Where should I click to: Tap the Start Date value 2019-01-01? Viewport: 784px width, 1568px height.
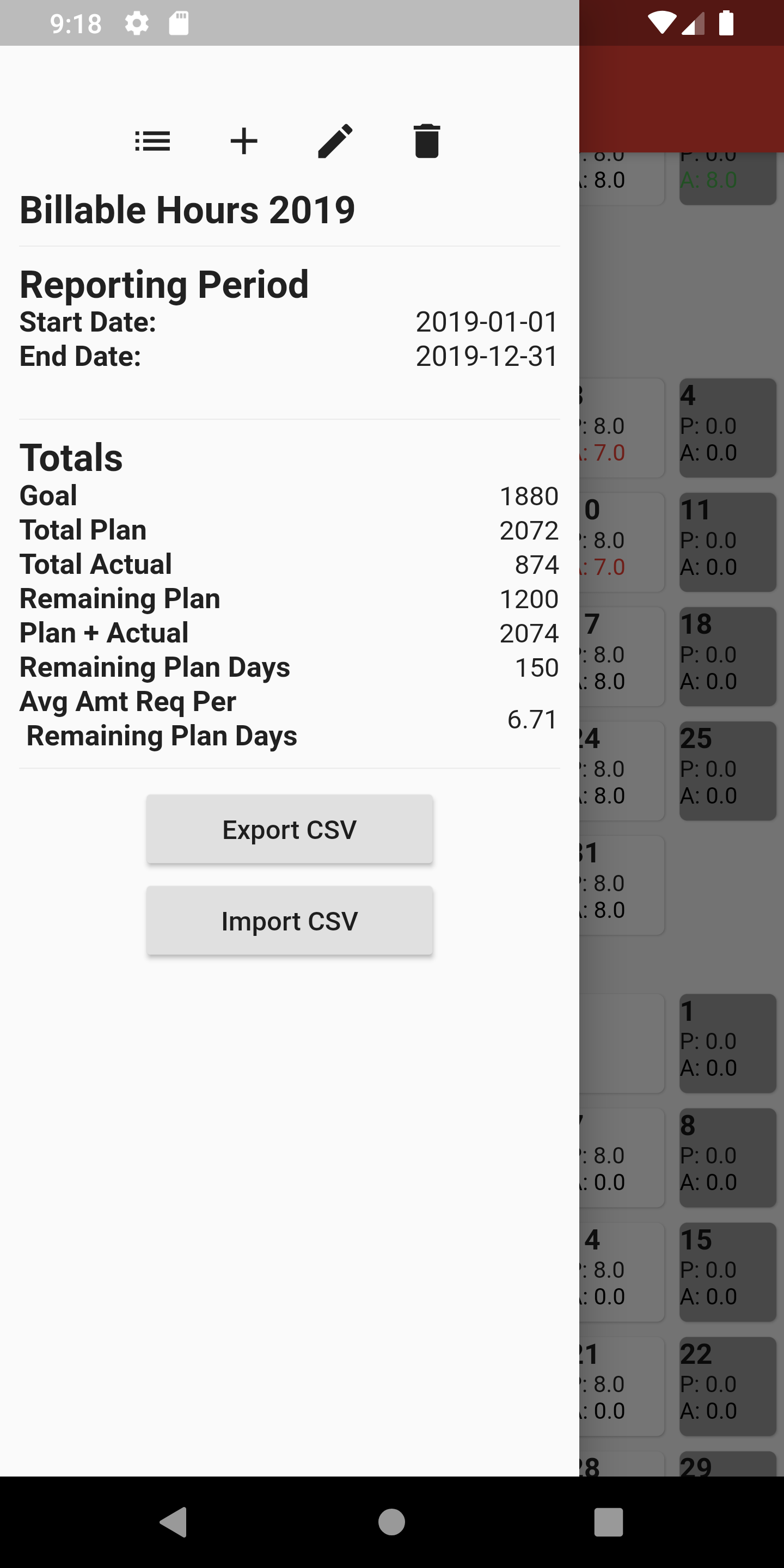[x=486, y=322]
